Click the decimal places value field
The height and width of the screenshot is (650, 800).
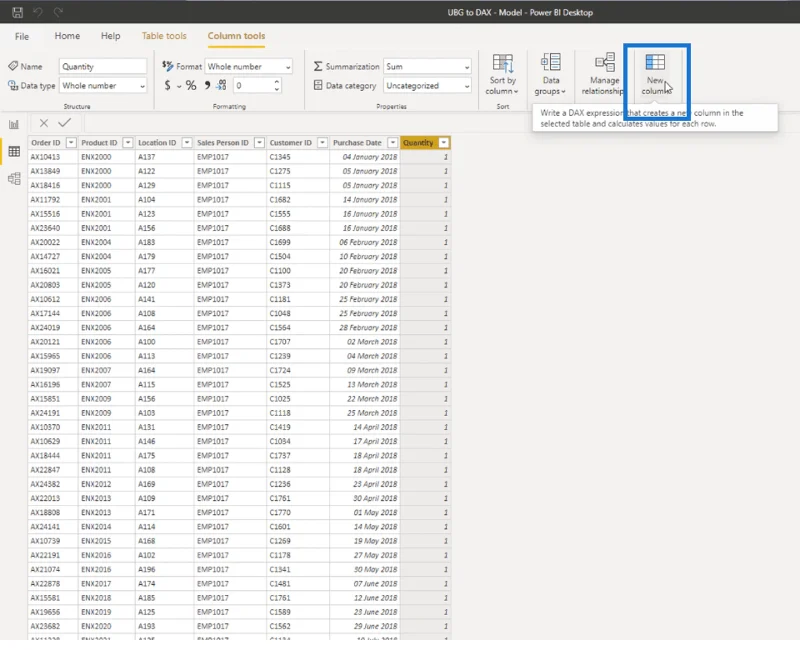(253, 86)
